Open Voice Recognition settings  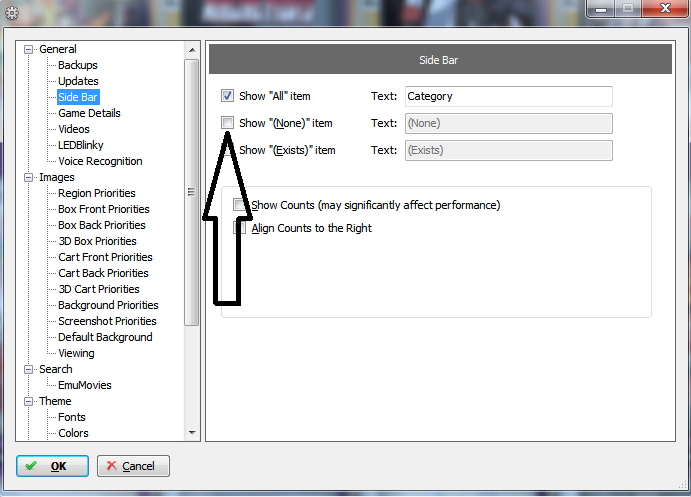coord(100,161)
